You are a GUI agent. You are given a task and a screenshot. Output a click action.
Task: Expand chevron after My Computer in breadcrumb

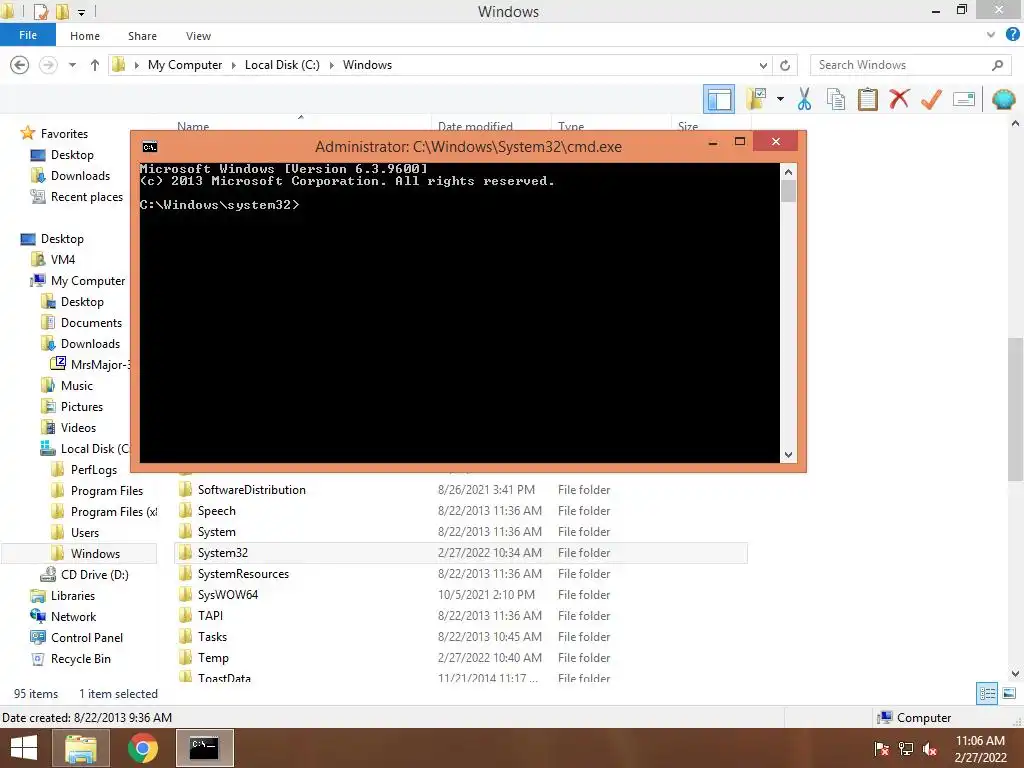(x=234, y=65)
